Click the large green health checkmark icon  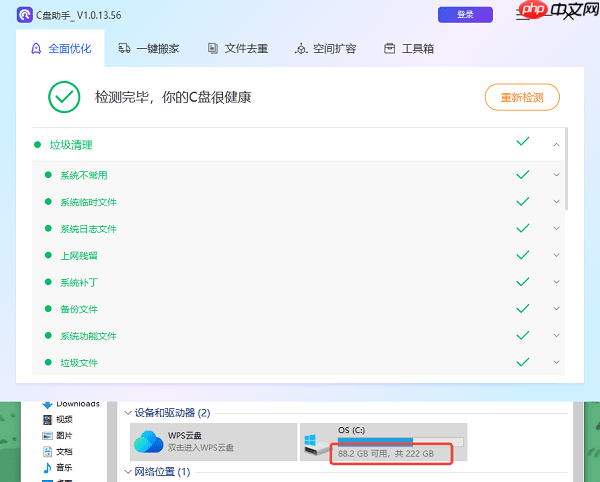[x=64, y=97]
